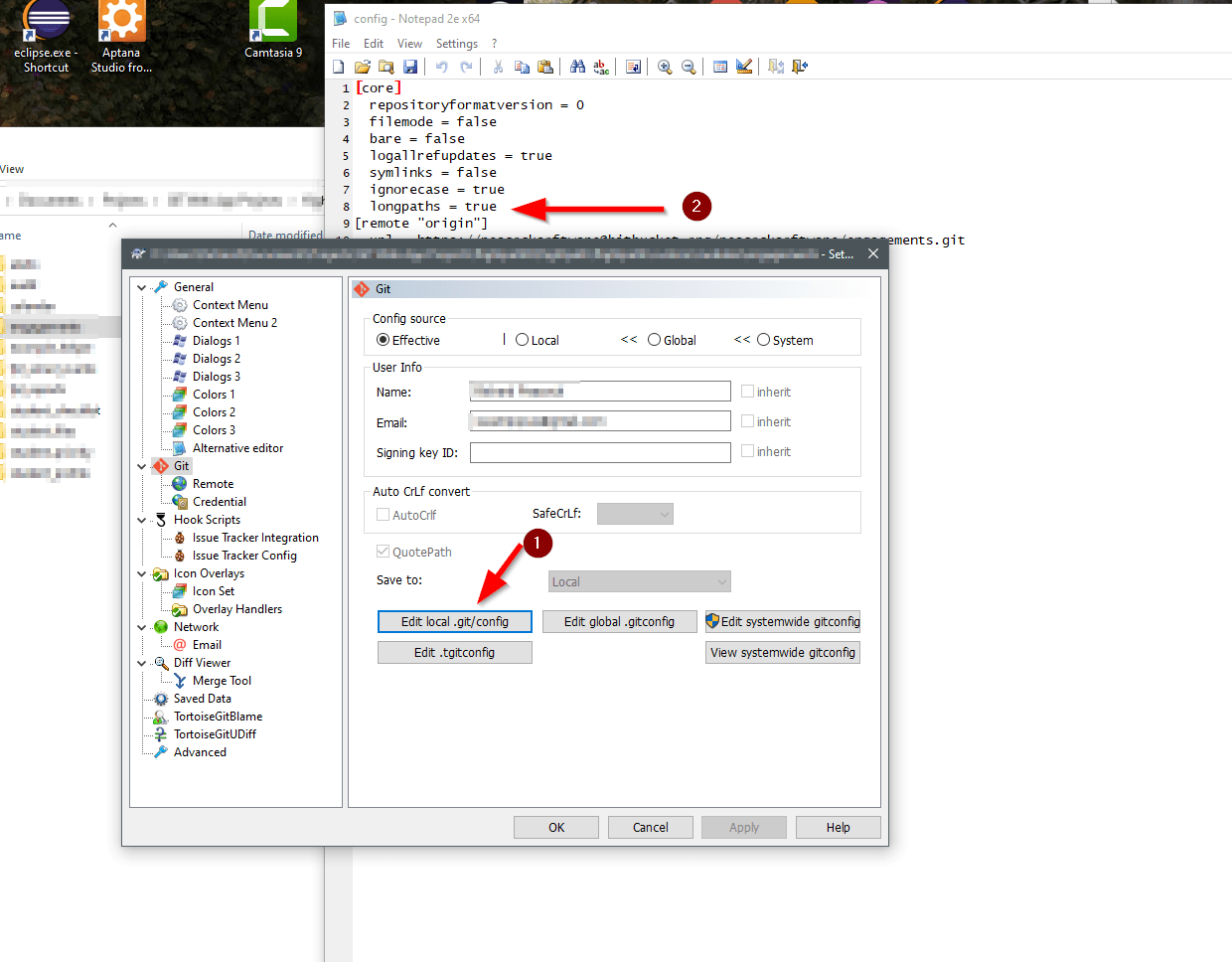Enable inherit next to the Email field
This screenshot has height=962, width=1232.
click(747, 420)
